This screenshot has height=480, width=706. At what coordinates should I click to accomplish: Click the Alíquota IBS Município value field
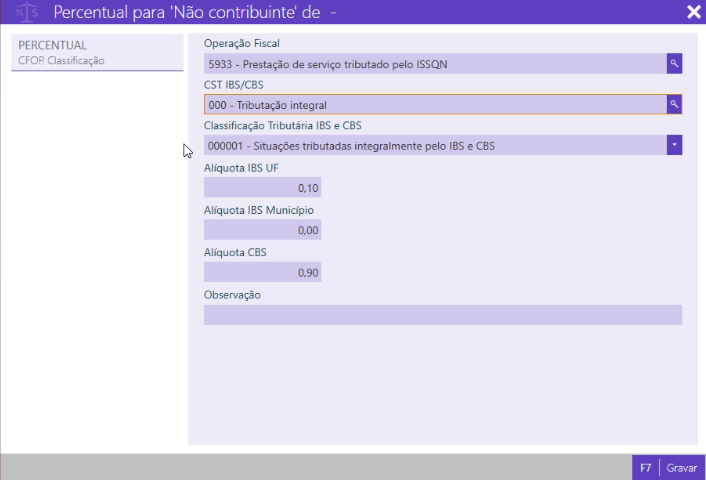tap(262, 230)
